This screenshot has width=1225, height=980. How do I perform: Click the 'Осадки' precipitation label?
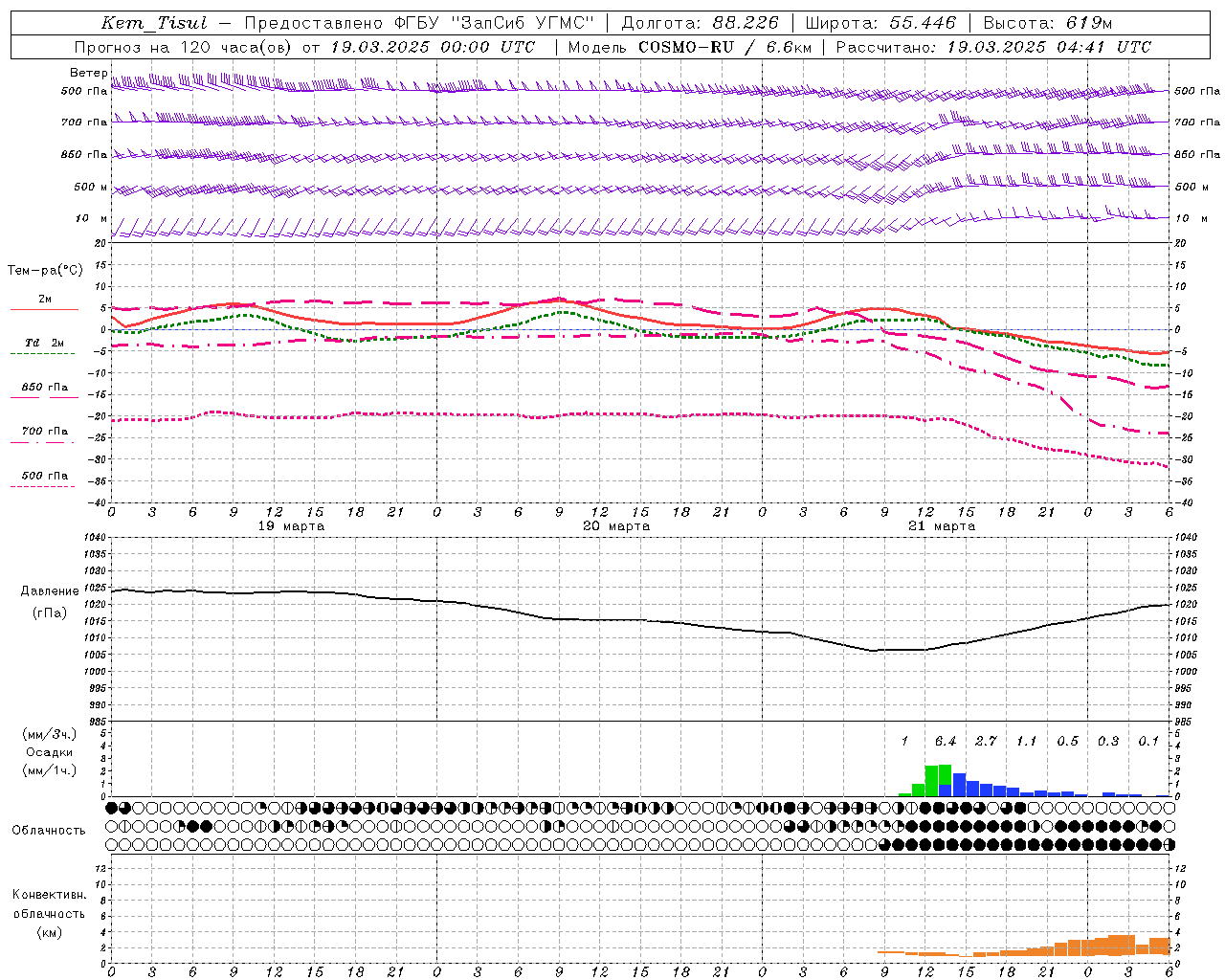point(49,752)
